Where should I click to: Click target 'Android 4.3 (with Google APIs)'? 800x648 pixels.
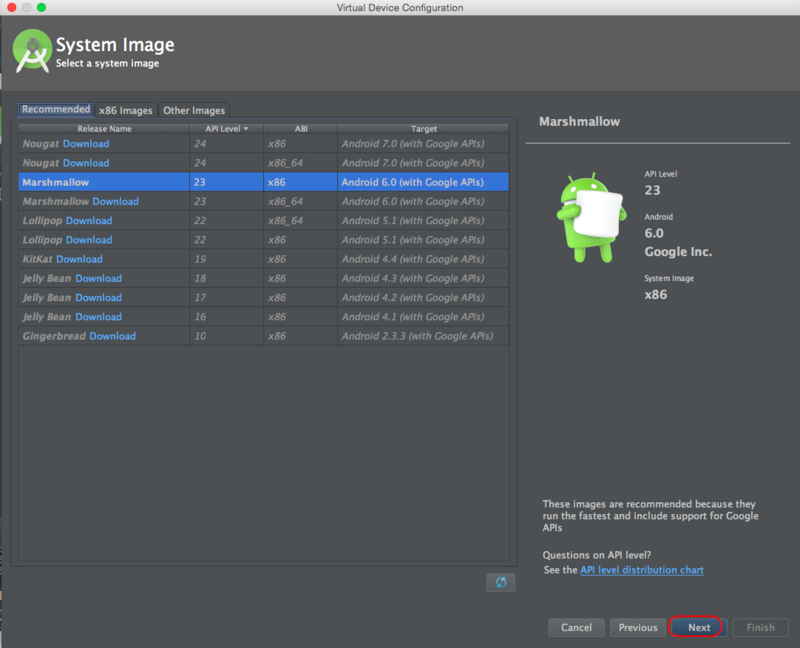click(413, 279)
